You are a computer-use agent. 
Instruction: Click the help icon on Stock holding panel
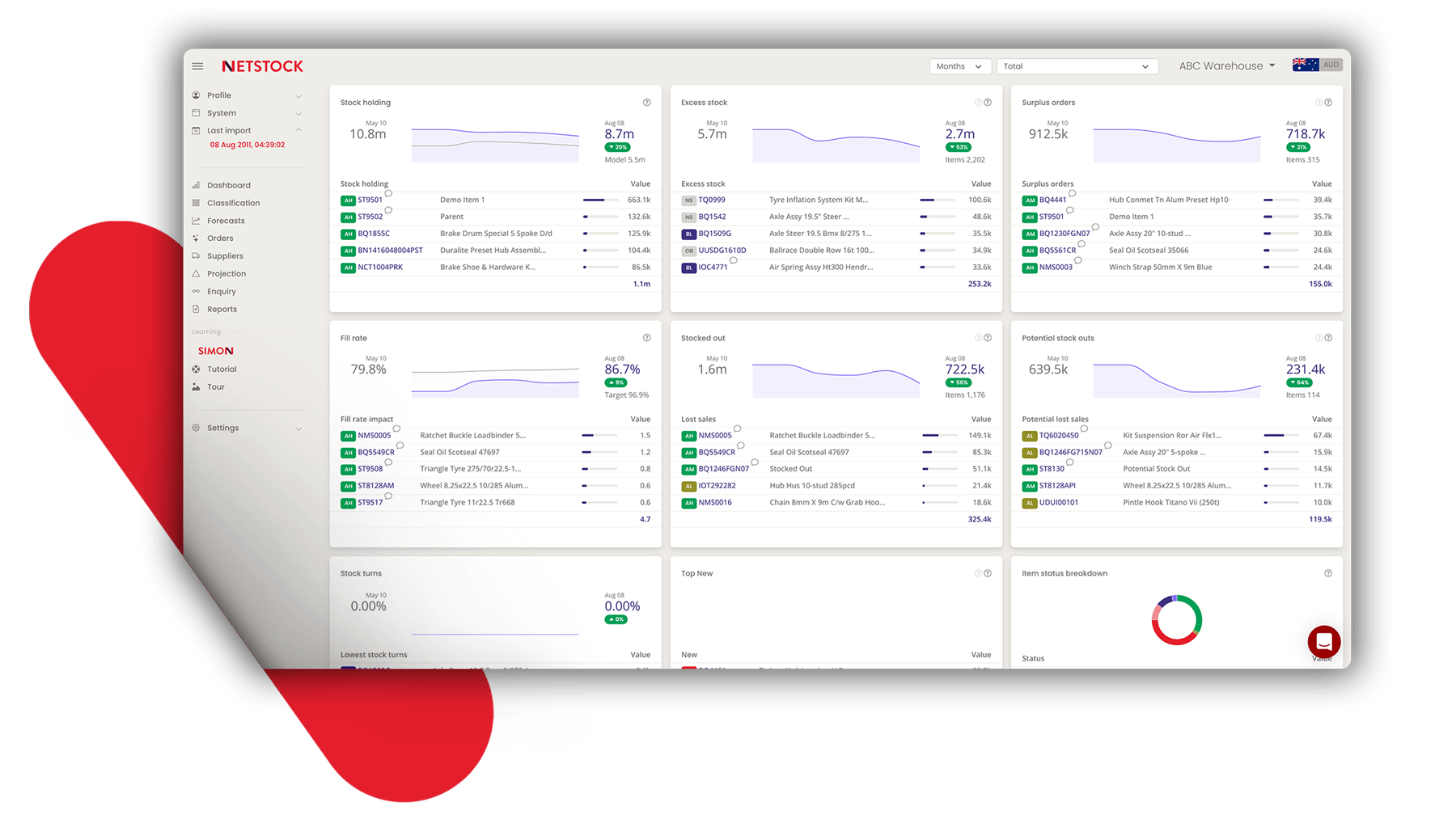coord(646,102)
